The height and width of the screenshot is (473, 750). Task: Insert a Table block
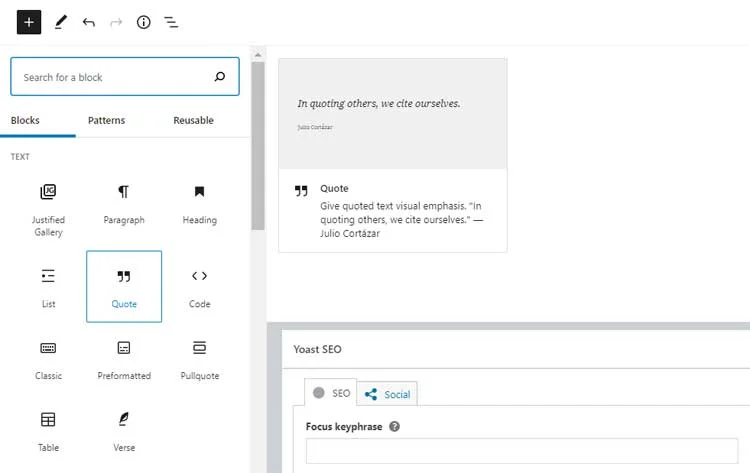48,430
